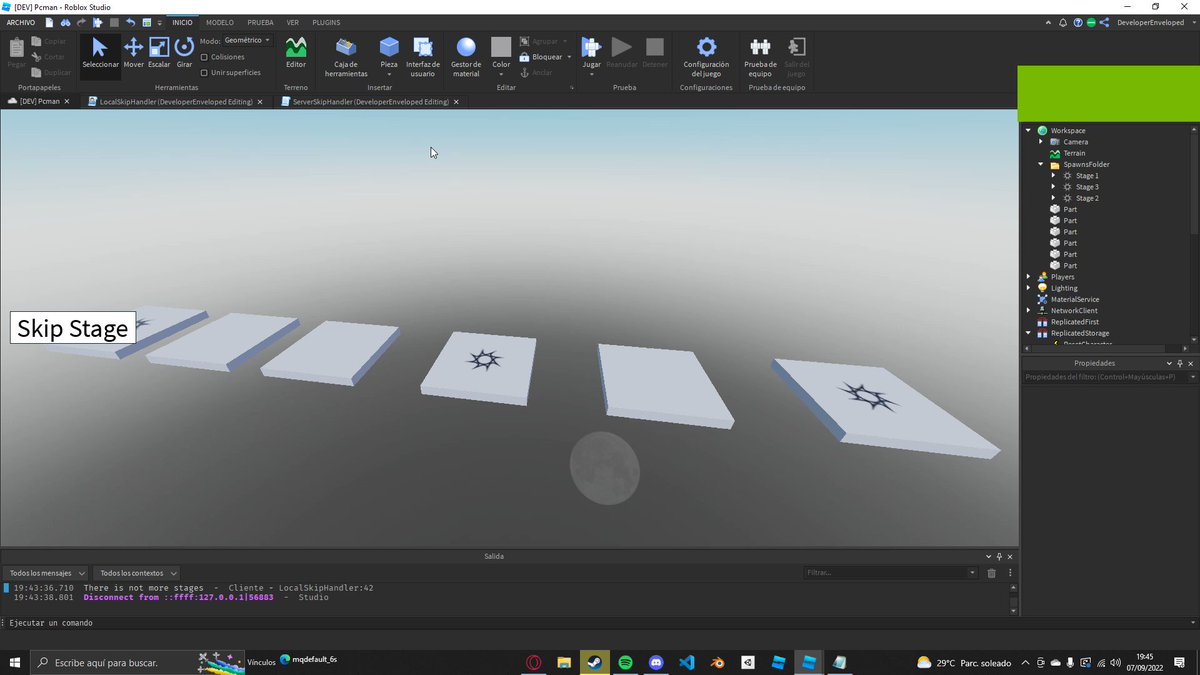Open the Bloquear dropdown arrow

pyautogui.click(x=570, y=57)
